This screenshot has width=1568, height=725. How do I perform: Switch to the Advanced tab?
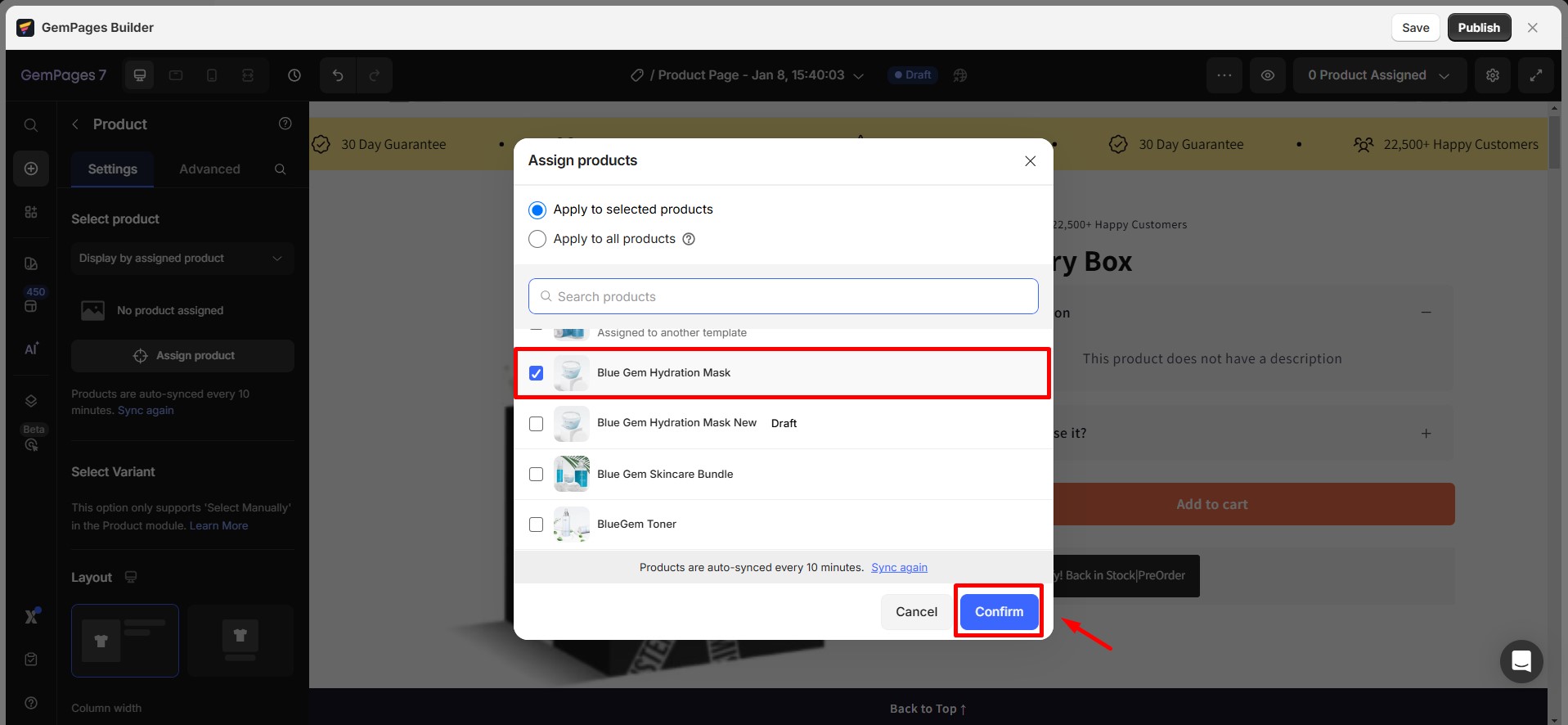(209, 169)
